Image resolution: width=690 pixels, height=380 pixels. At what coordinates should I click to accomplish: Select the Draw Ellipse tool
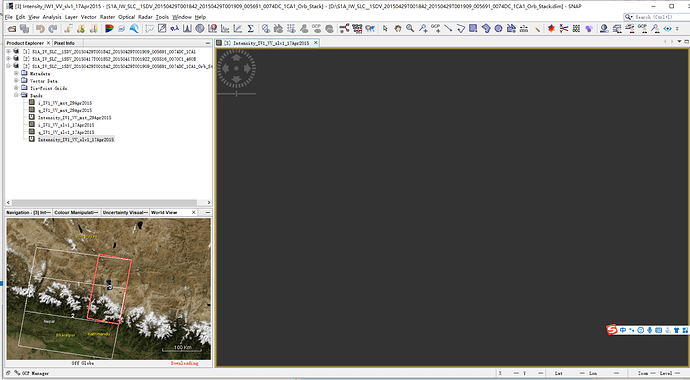tap(498, 29)
